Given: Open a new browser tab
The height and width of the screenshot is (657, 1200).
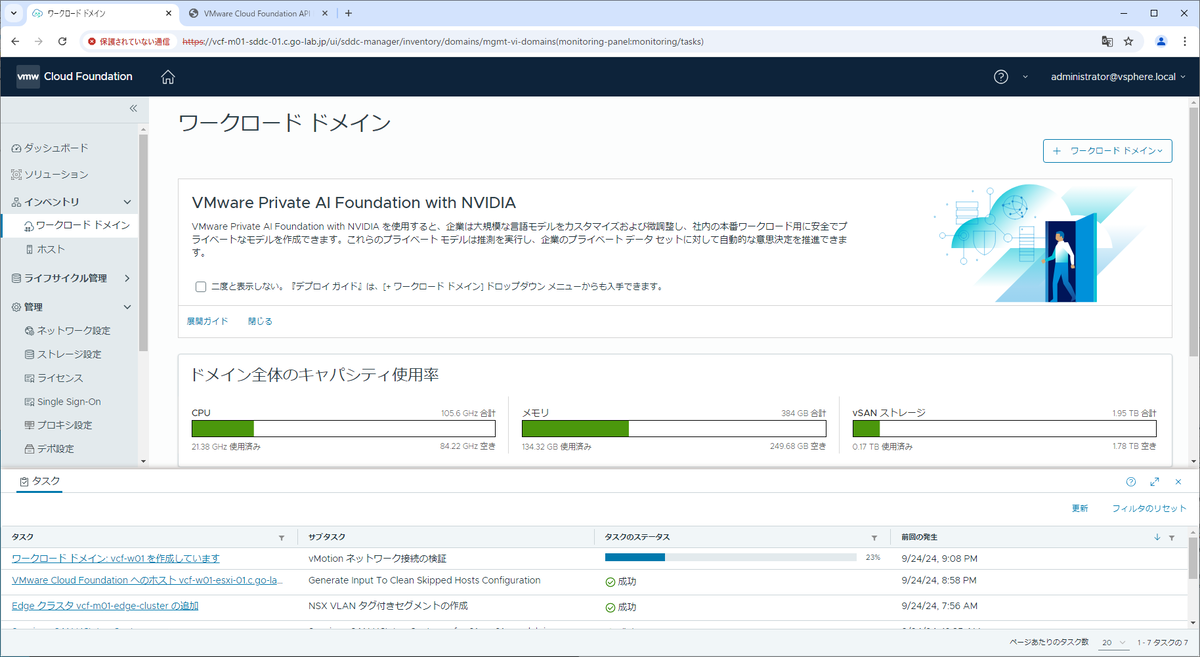Looking at the screenshot, I should click(x=348, y=13).
